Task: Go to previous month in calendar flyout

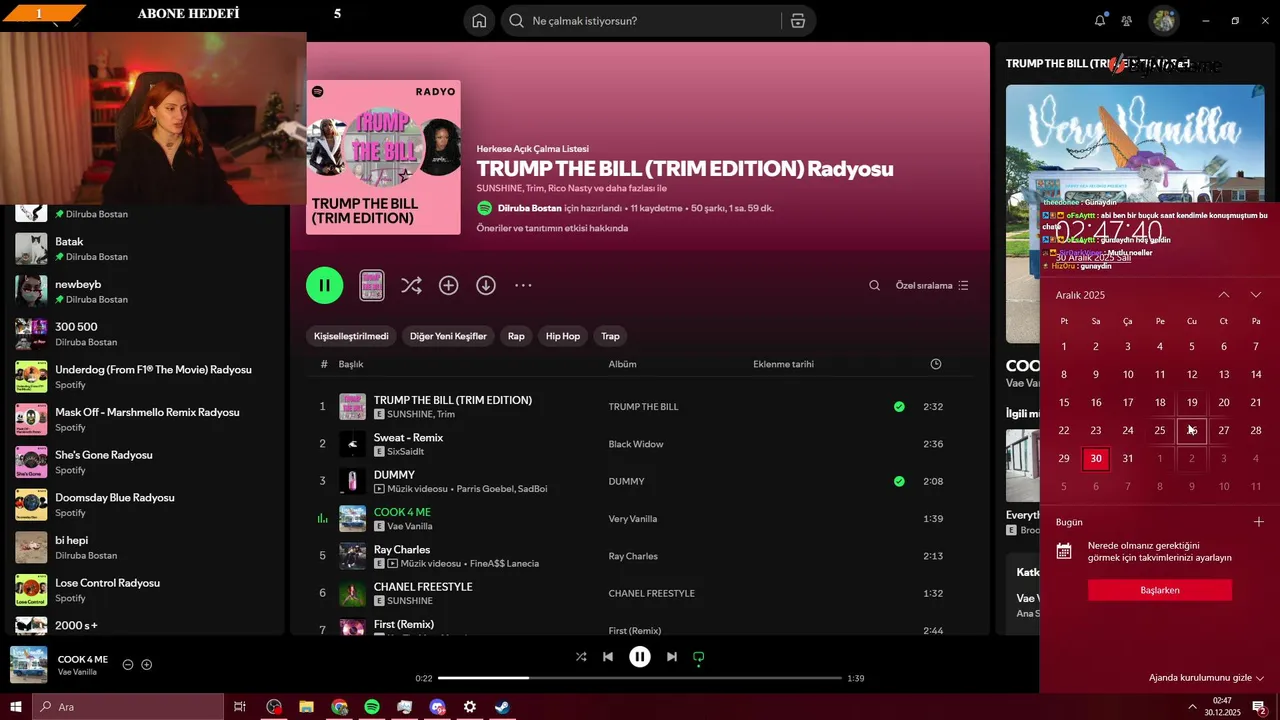Action: [1224, 295]
